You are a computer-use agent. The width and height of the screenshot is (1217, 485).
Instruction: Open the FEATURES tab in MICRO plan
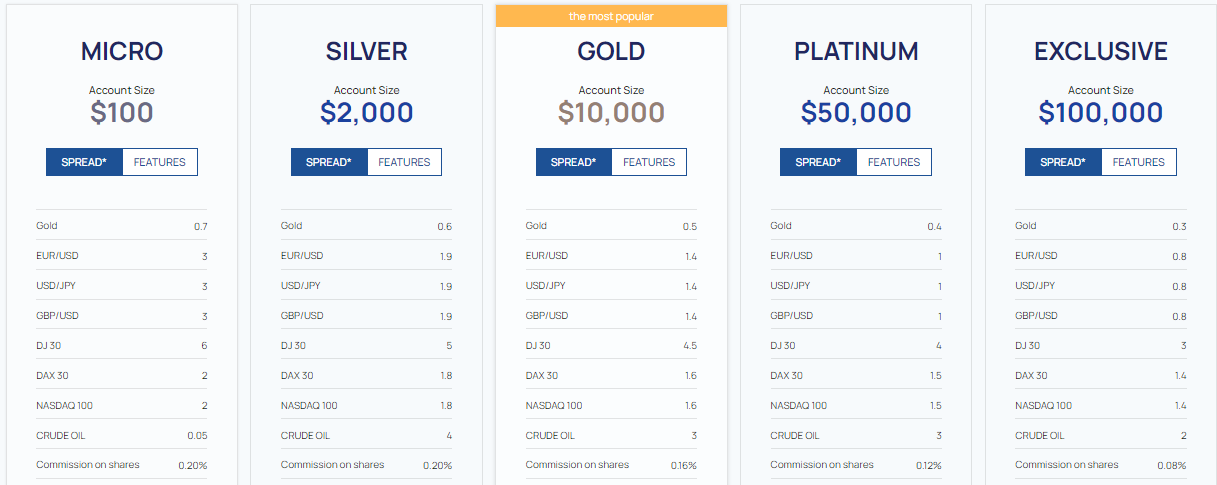(160, 162)
